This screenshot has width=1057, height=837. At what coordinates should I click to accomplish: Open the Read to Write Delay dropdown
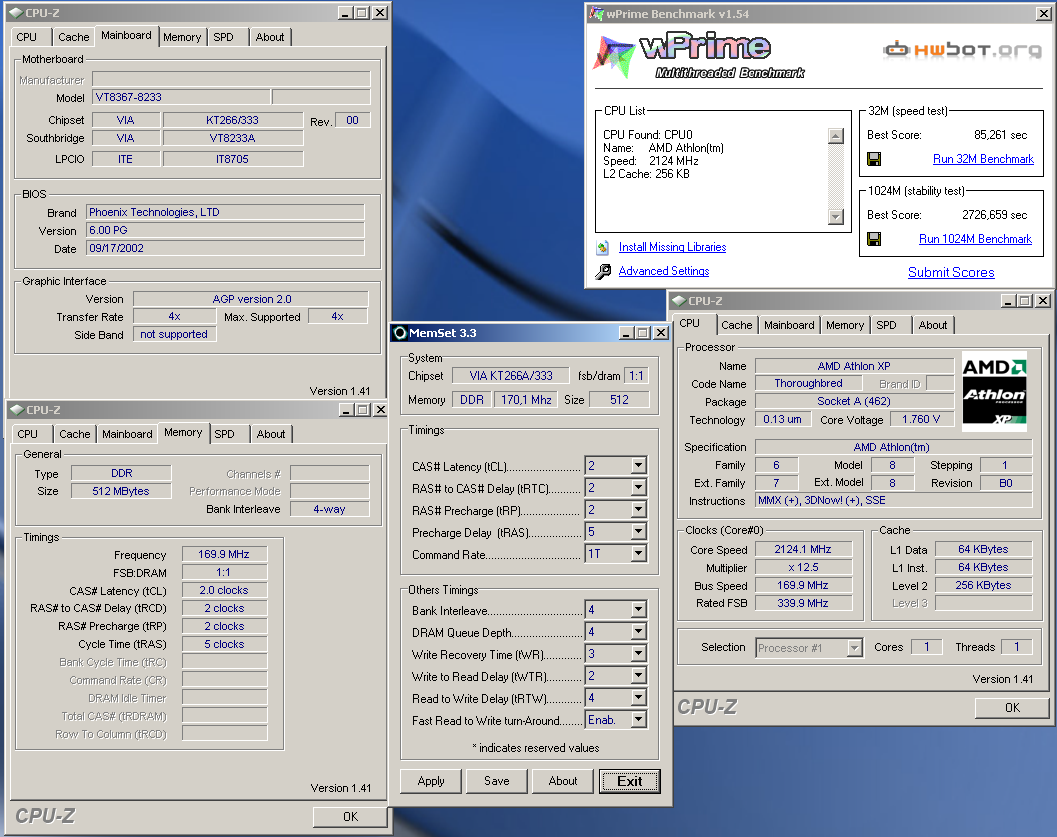coord(638,698)
